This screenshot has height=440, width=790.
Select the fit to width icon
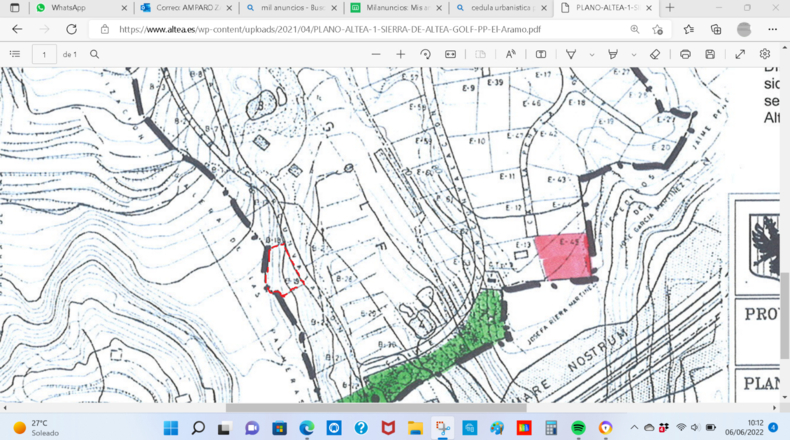pyautogui.click(x=450, y=54)
